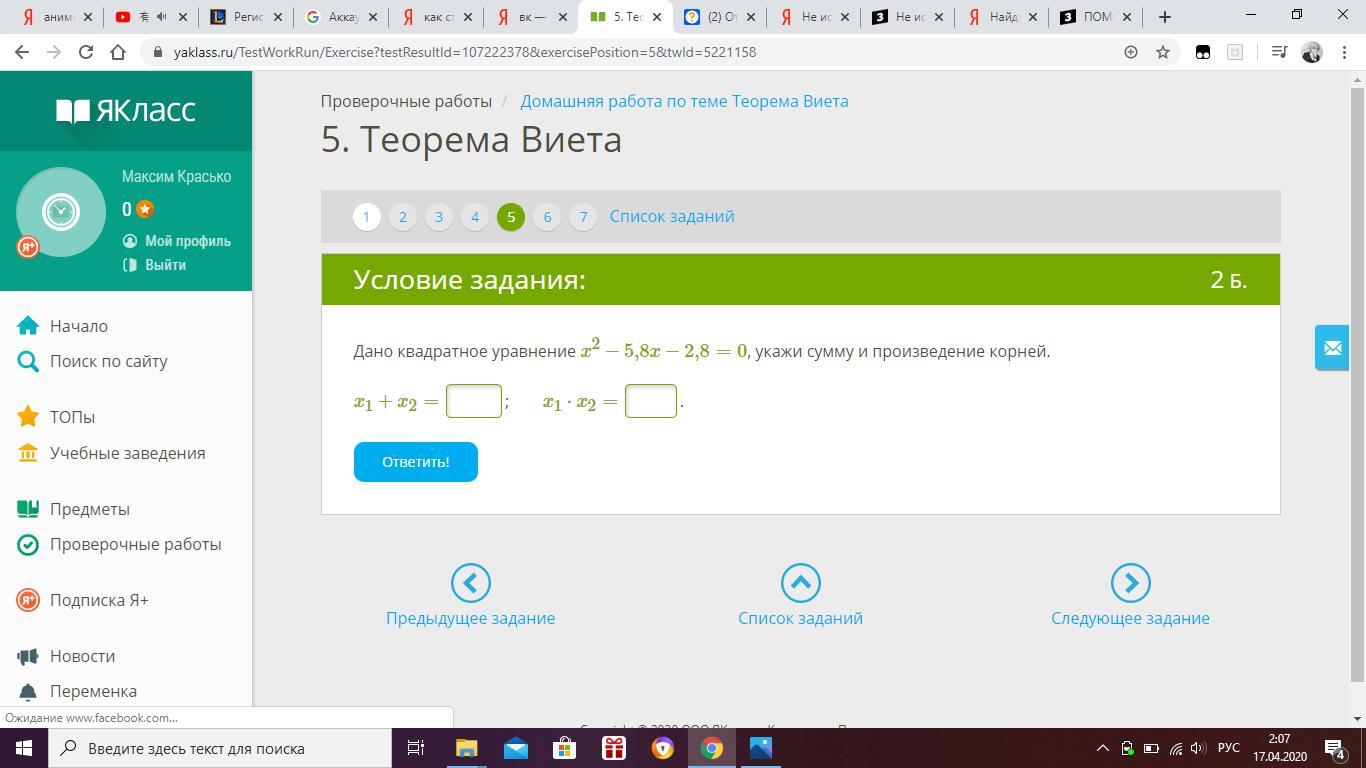Open the Mail app on the taskbar
The width and height of the screenshot is (1366, 768).
516,748
